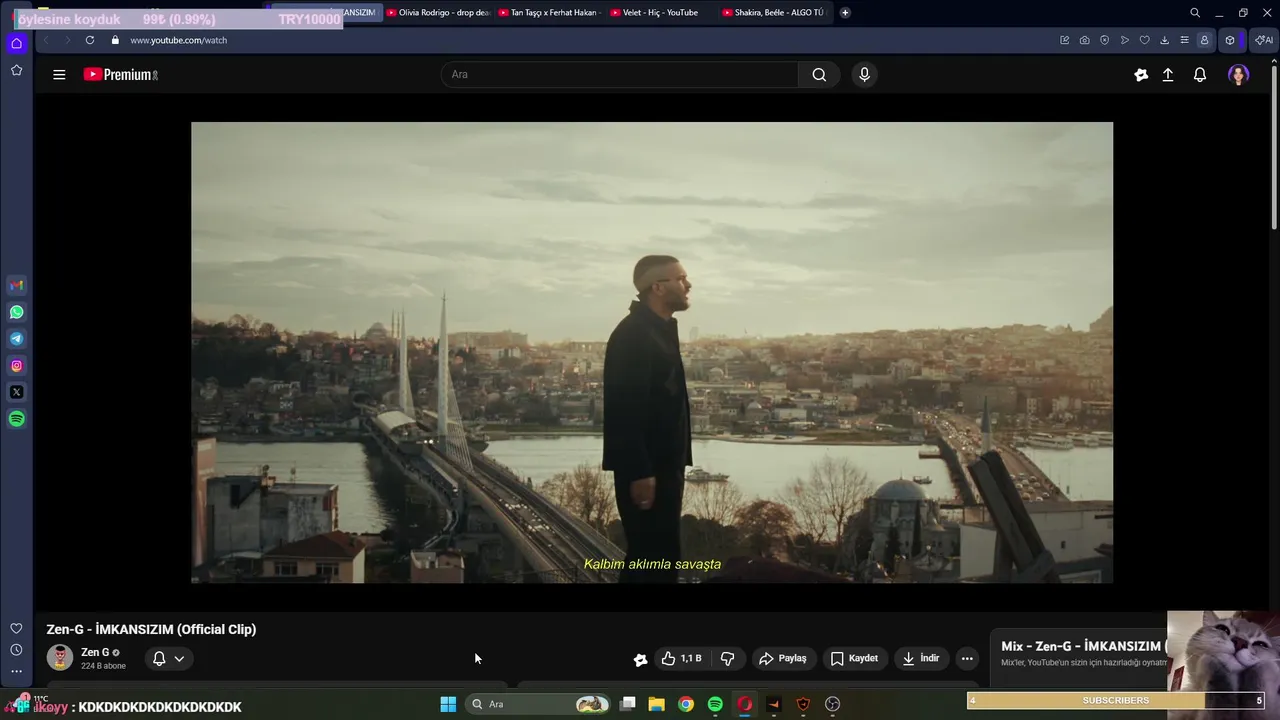Viewport: 1280px width, 720px height.
Task: Open Spotify in the Opera sidebar
Action: (16, 419)
